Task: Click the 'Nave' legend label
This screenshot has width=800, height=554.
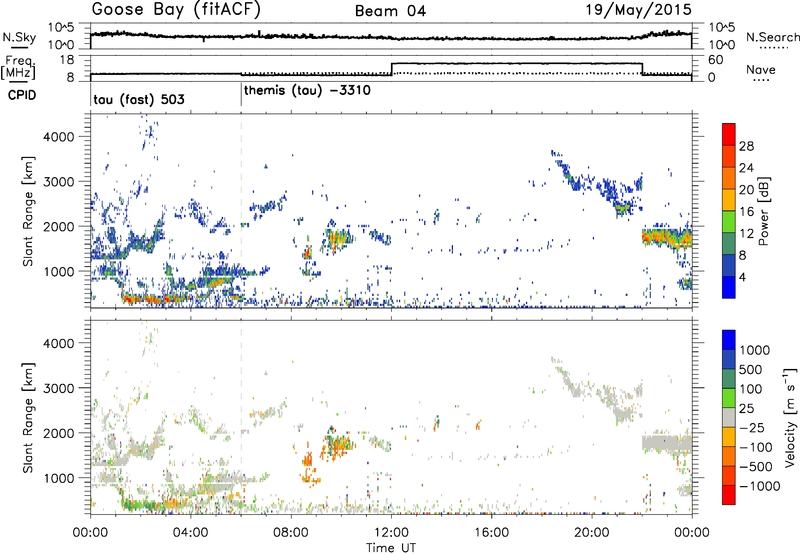Action: pos(761,69)
